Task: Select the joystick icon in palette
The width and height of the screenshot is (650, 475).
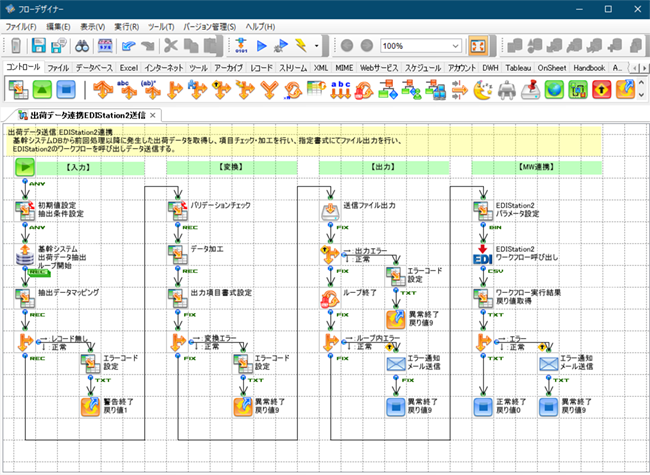Action: 531,89
